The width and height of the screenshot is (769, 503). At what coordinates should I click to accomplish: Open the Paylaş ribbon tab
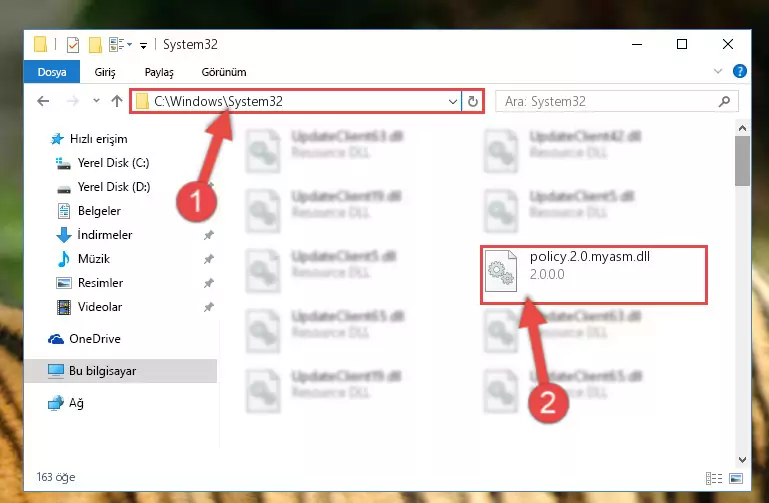tap(159, 72)
